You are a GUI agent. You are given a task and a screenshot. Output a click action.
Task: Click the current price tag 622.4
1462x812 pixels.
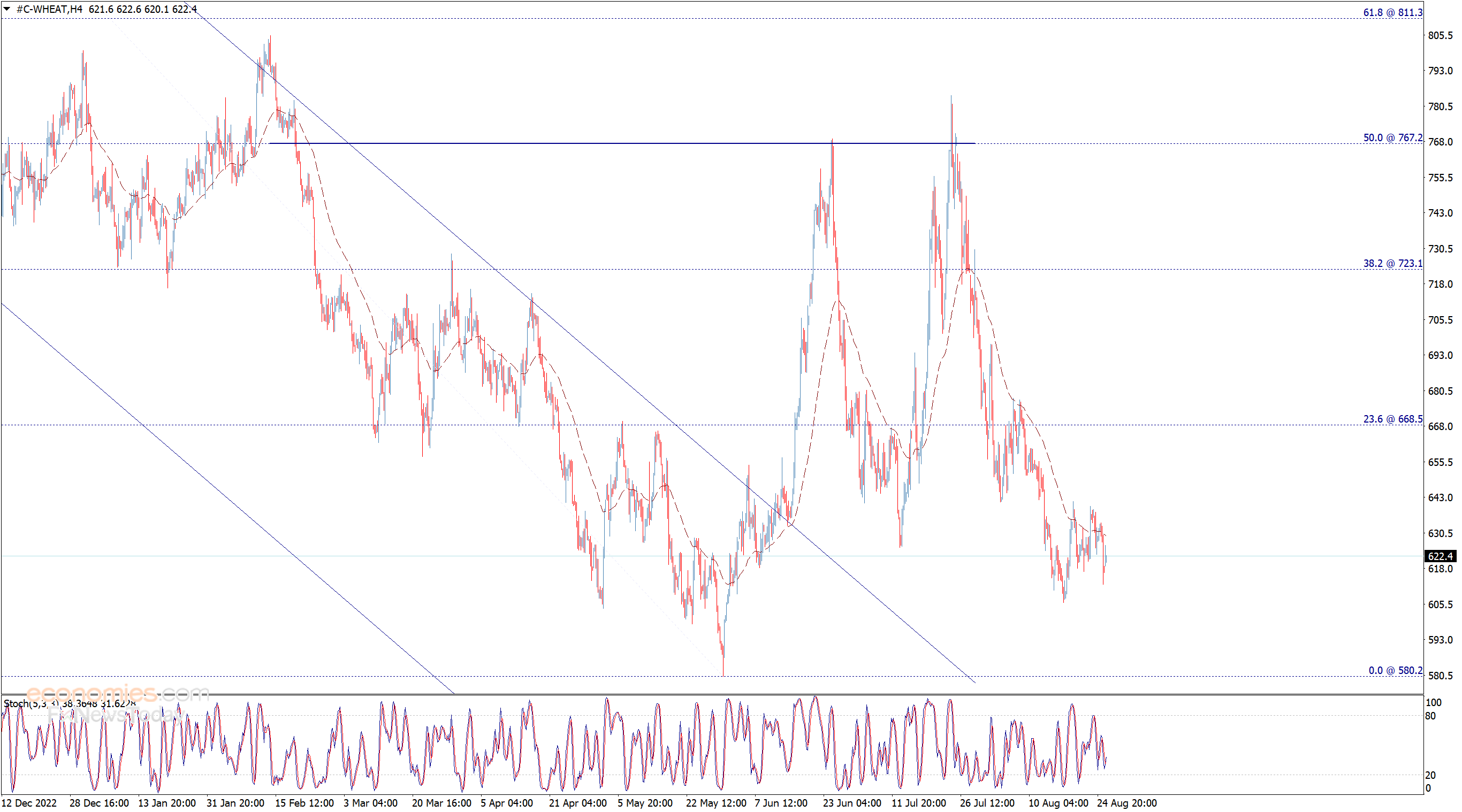[1441, 556]
